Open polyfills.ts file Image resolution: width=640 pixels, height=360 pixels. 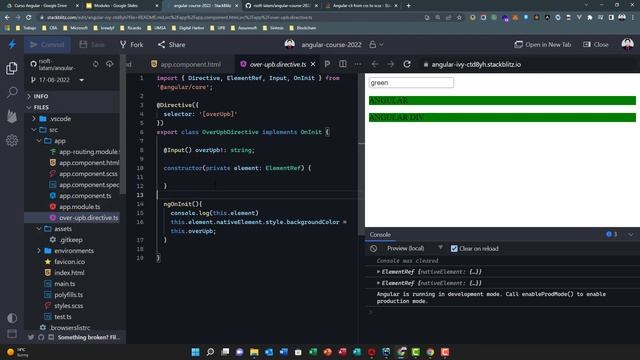[x=64, y=295]
